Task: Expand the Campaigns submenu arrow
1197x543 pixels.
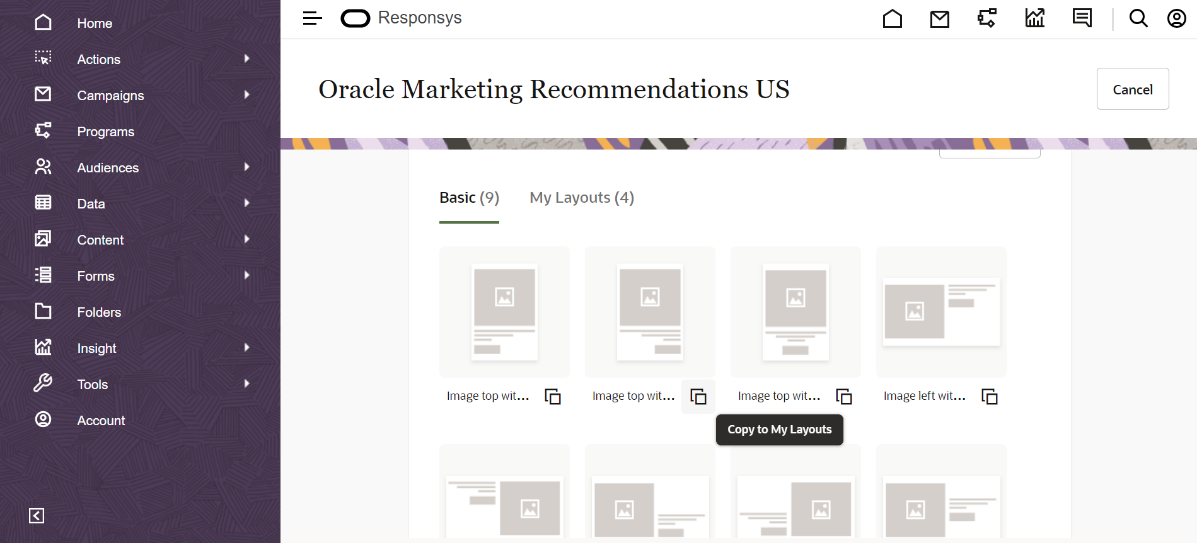Action: tap(246, 95)
